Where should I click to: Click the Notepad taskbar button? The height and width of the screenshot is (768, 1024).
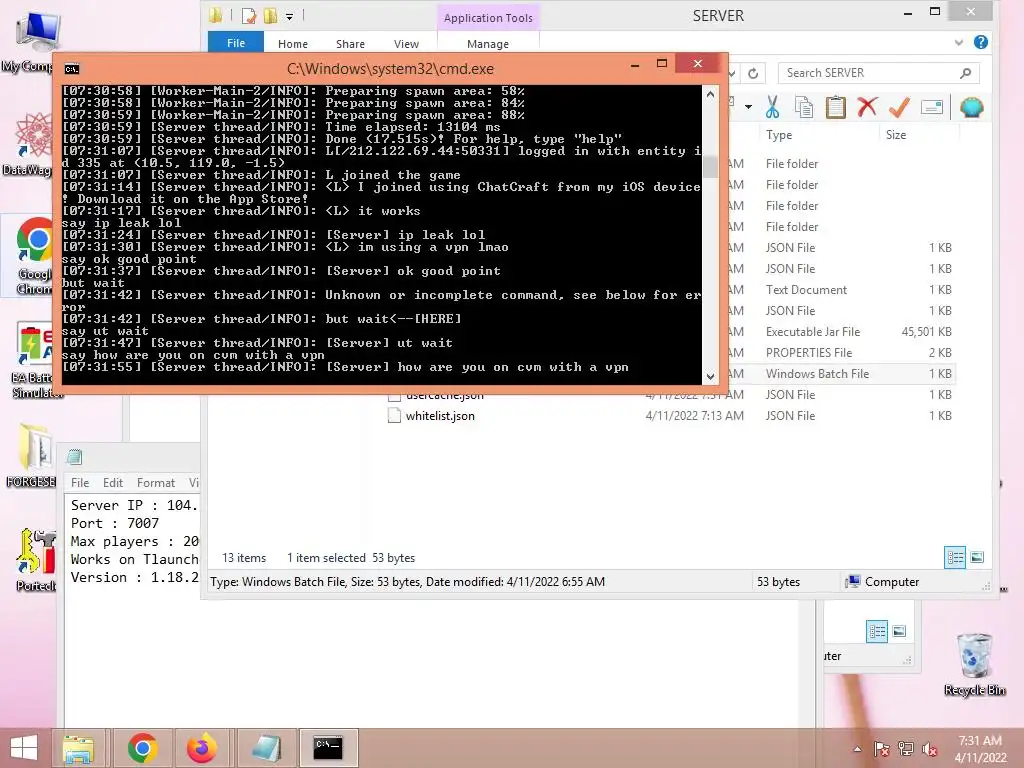[x=266, y=748]
